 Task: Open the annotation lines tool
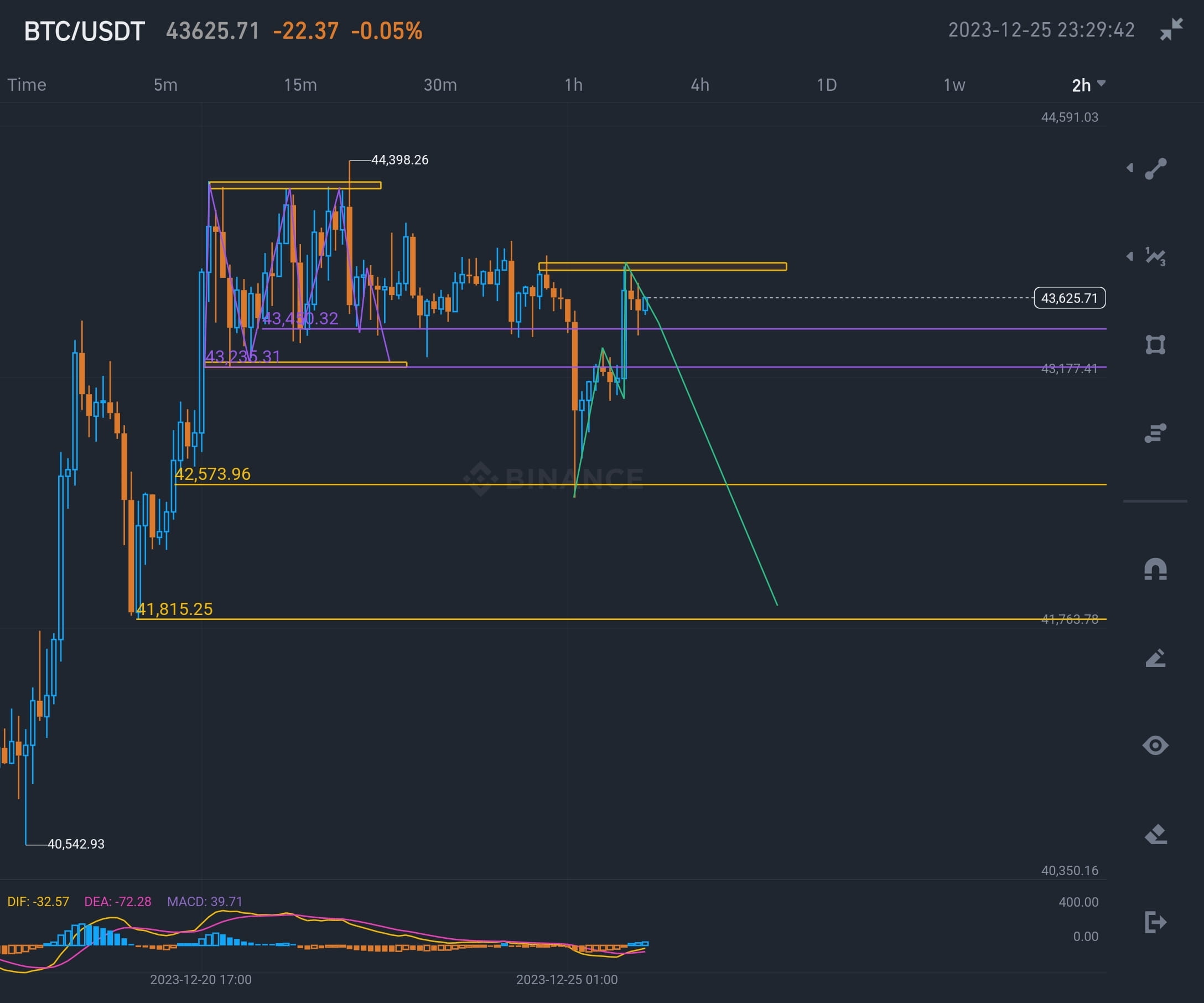coord(1155,433)
